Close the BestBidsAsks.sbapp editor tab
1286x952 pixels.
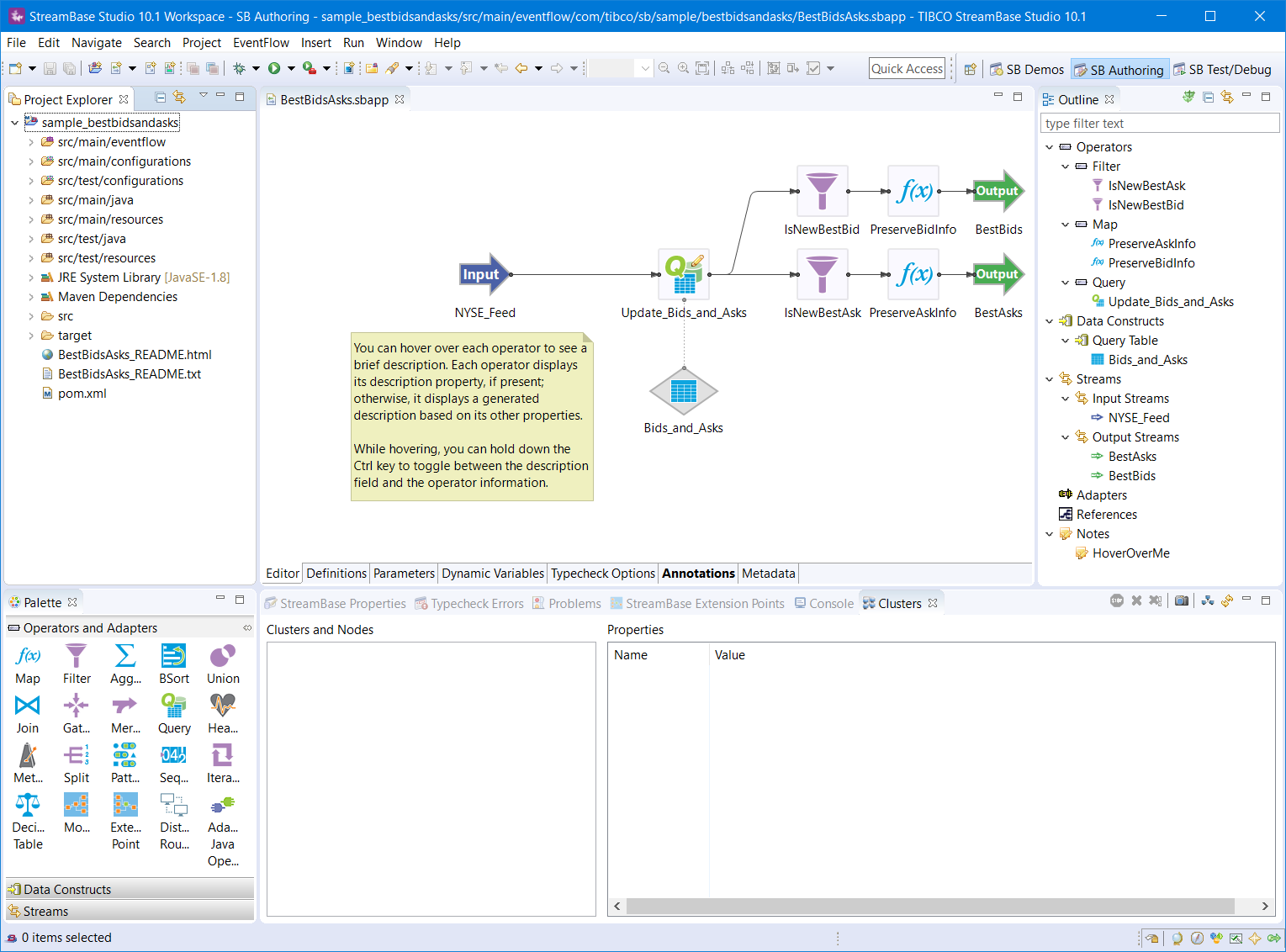(x=400, y=99)
